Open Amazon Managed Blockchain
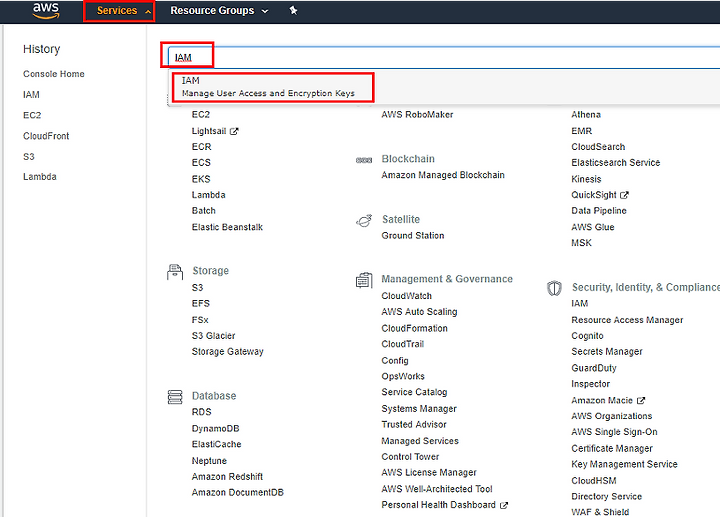720x517 pixels. tap(443, 175)
